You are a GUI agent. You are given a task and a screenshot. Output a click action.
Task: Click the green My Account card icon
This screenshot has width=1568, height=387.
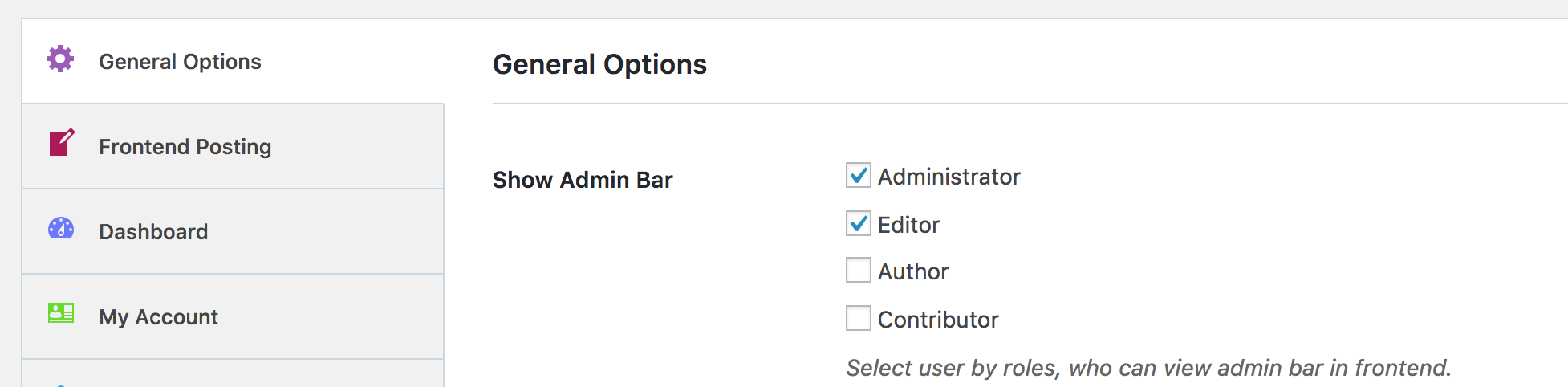click(61, 313)
